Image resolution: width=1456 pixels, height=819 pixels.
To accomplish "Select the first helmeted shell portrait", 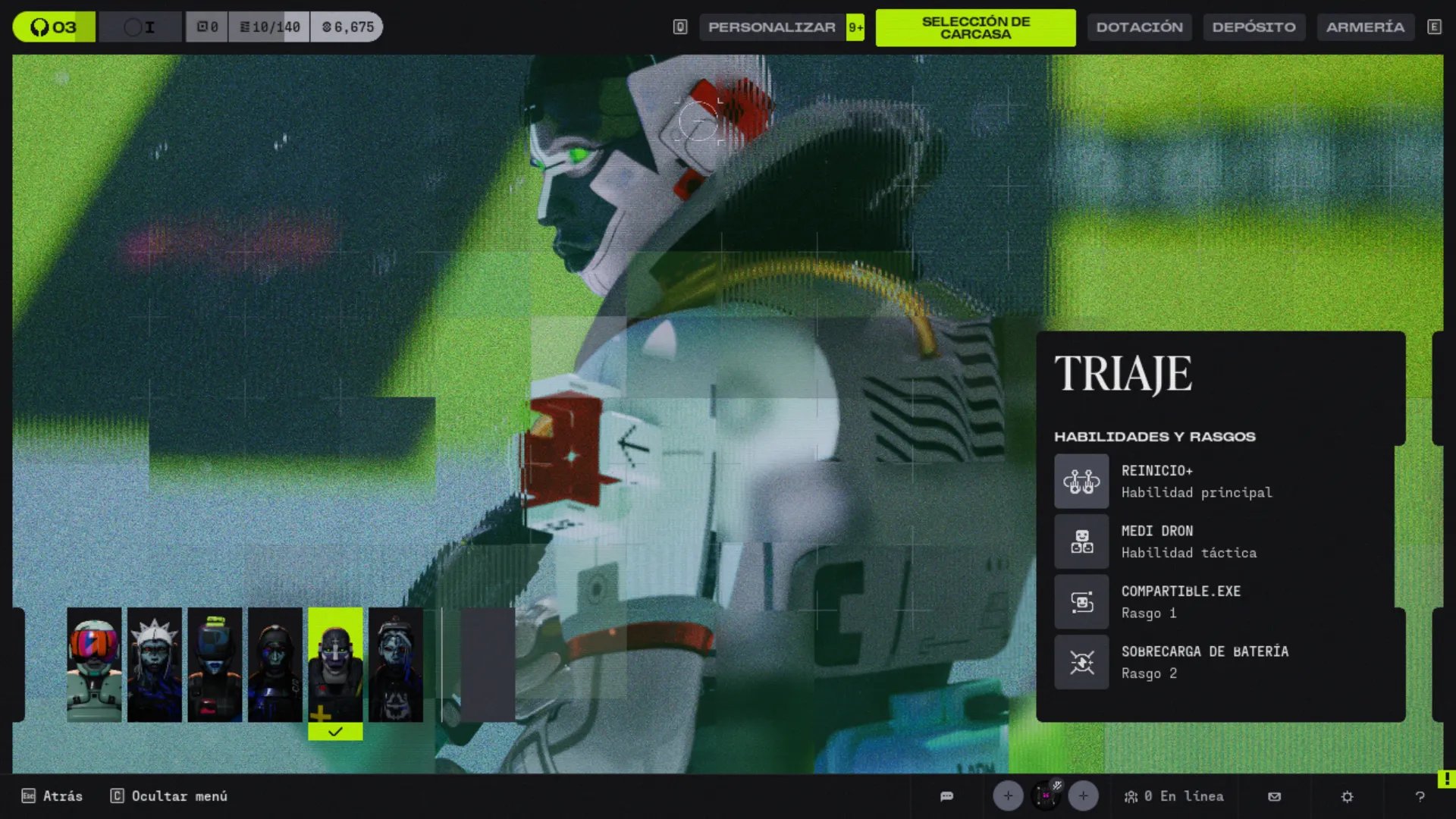I will 94,664.
